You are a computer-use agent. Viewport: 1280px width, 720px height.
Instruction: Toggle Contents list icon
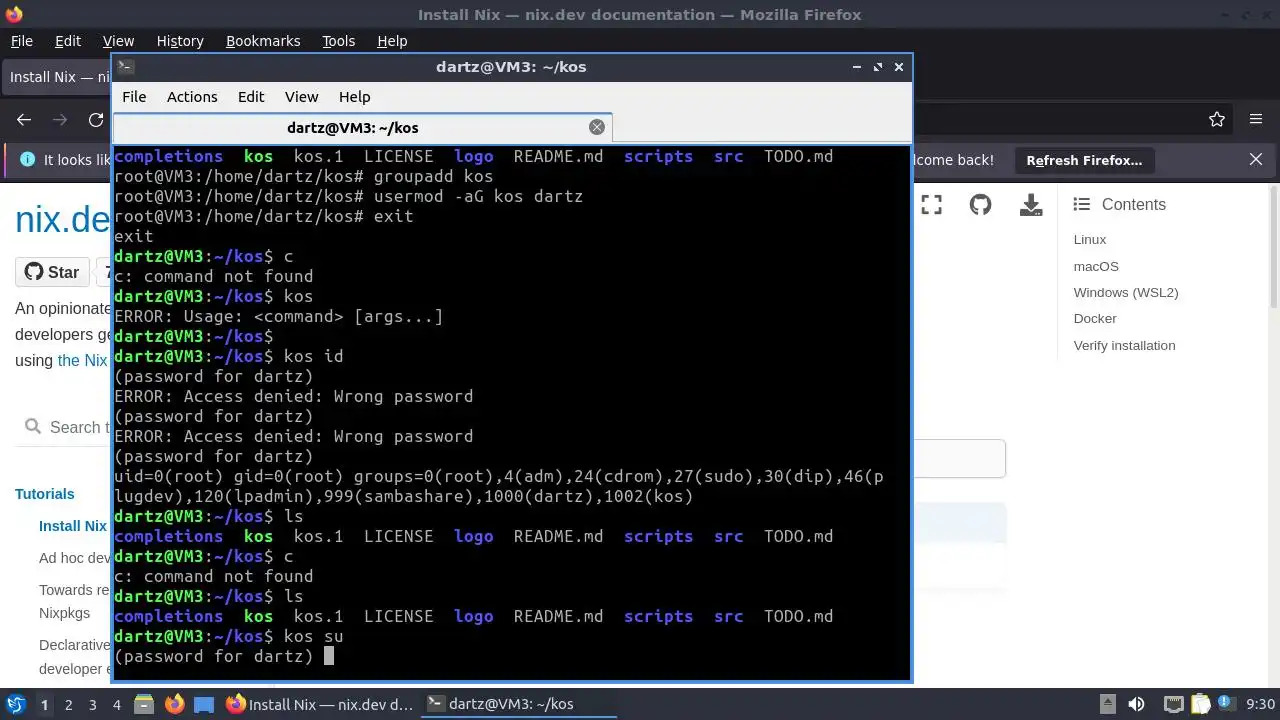pos(1081,204)
